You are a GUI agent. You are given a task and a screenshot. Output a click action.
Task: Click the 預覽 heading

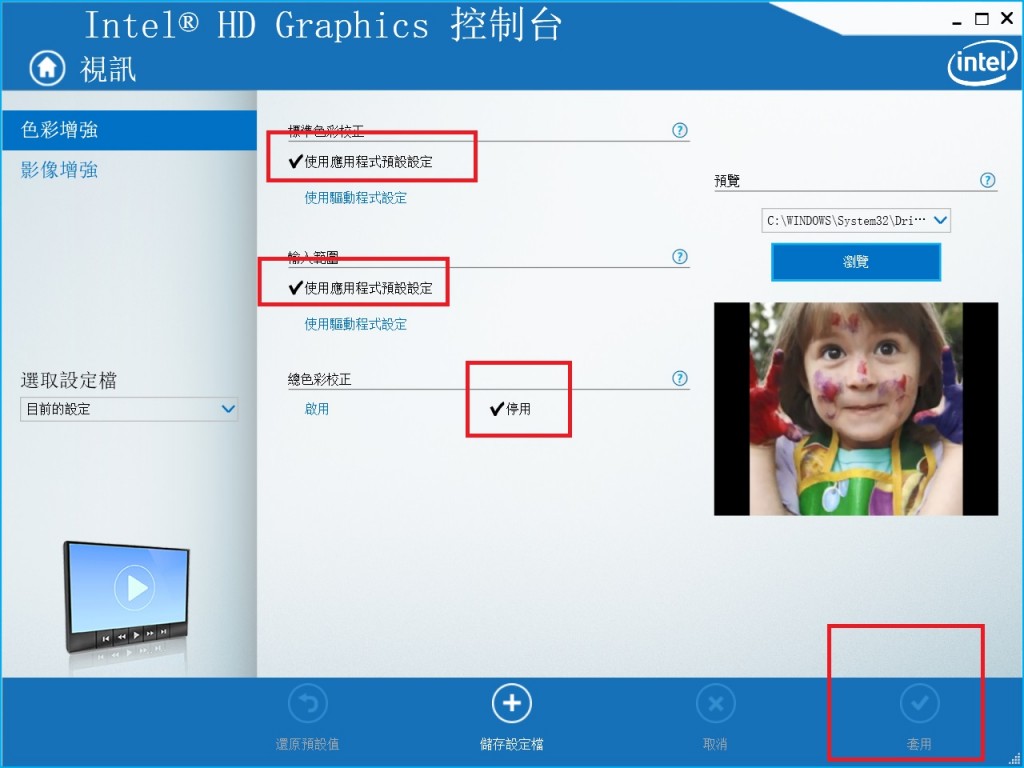(x=727, y=181)
